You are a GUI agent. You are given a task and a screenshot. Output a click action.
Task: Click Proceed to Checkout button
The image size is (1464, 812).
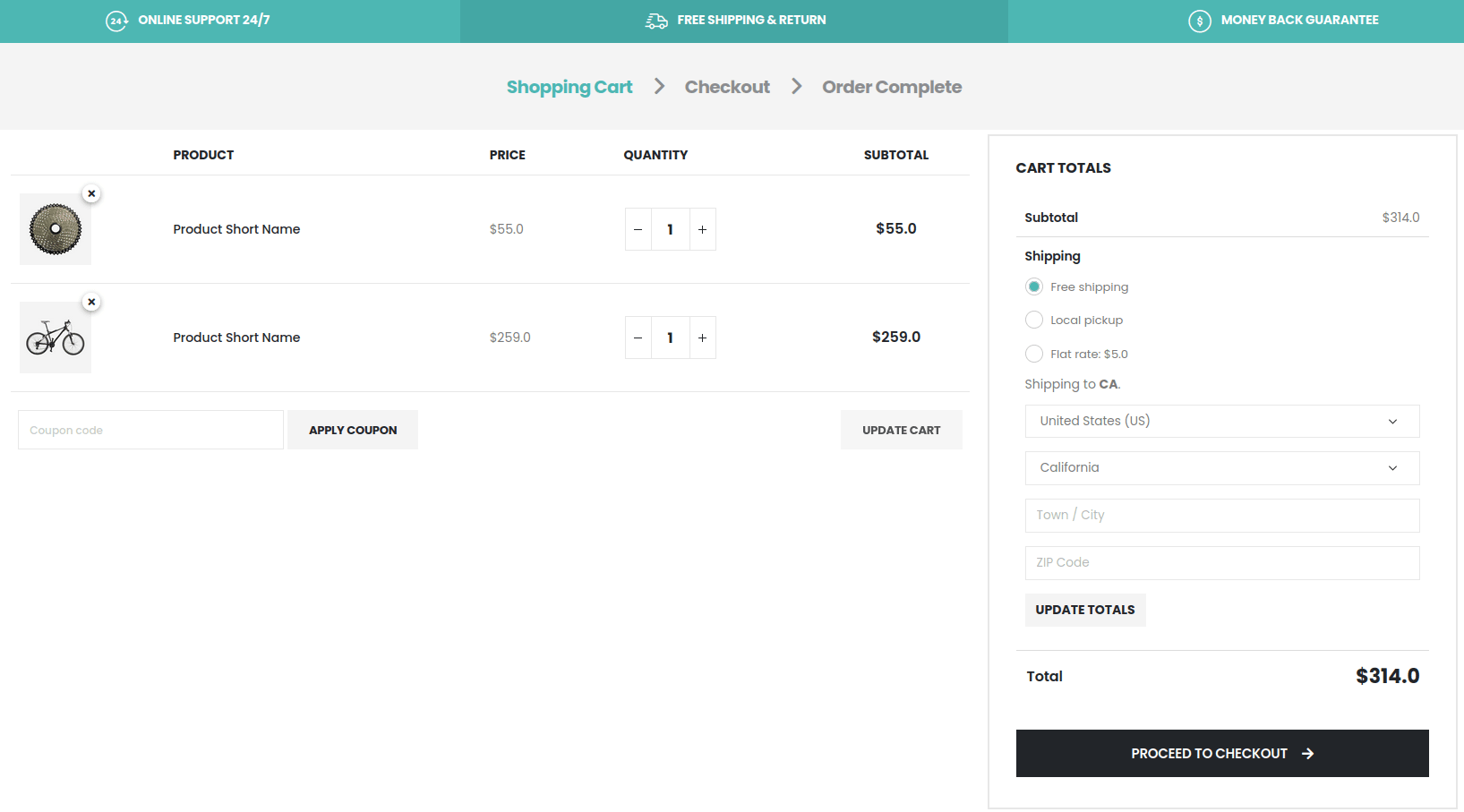(1221, 754)
